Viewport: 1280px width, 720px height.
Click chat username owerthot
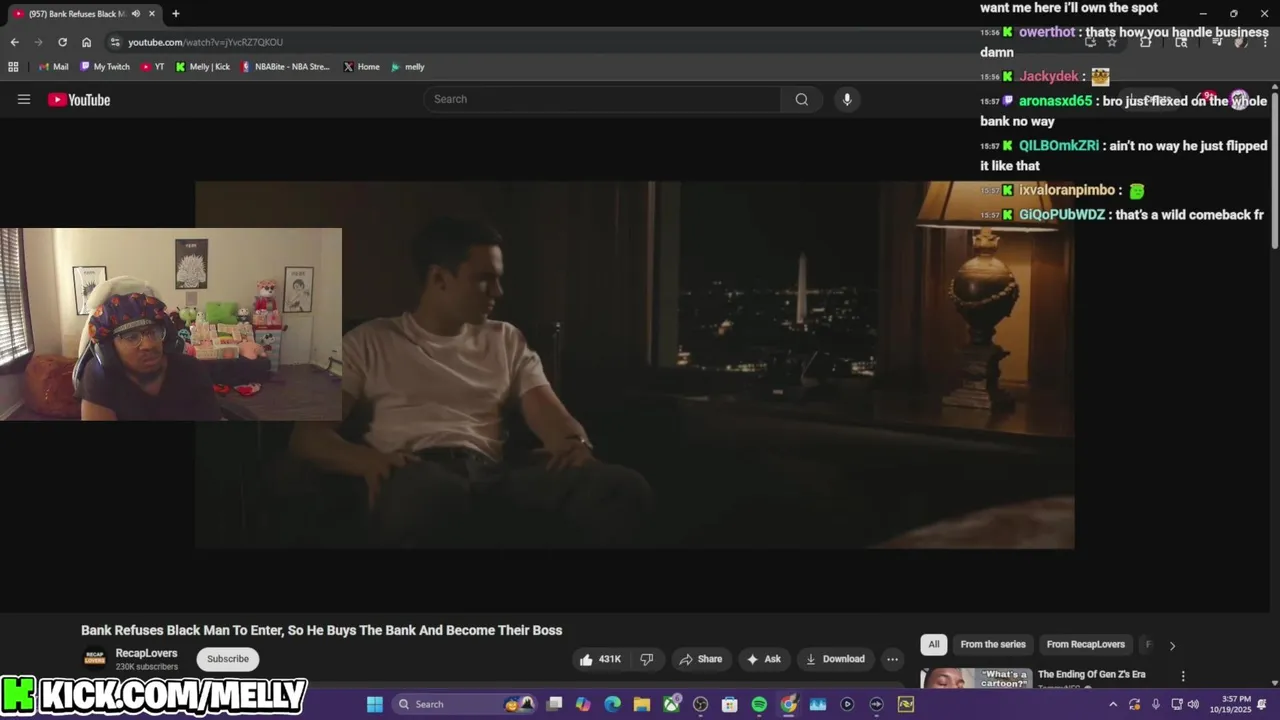(1047, 32)
